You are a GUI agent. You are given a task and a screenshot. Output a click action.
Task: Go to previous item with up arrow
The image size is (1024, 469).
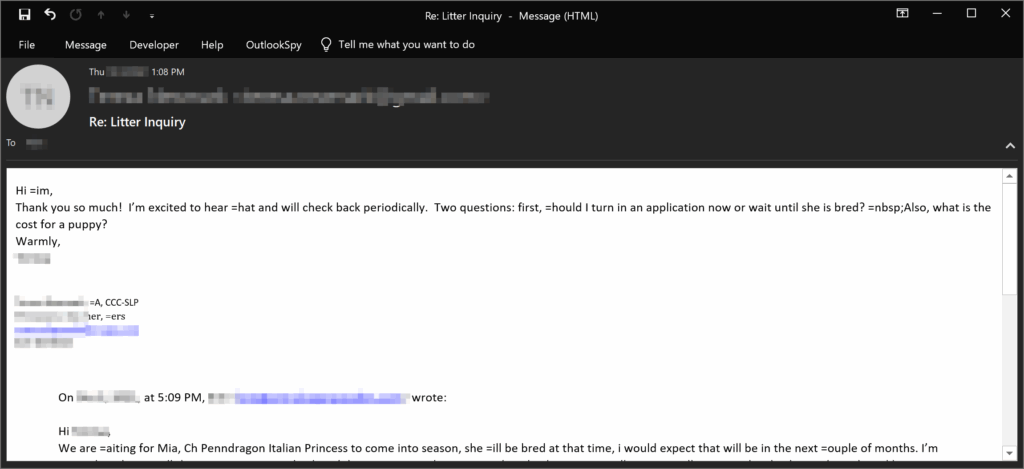pyautogui.click(x=101, y=14)
